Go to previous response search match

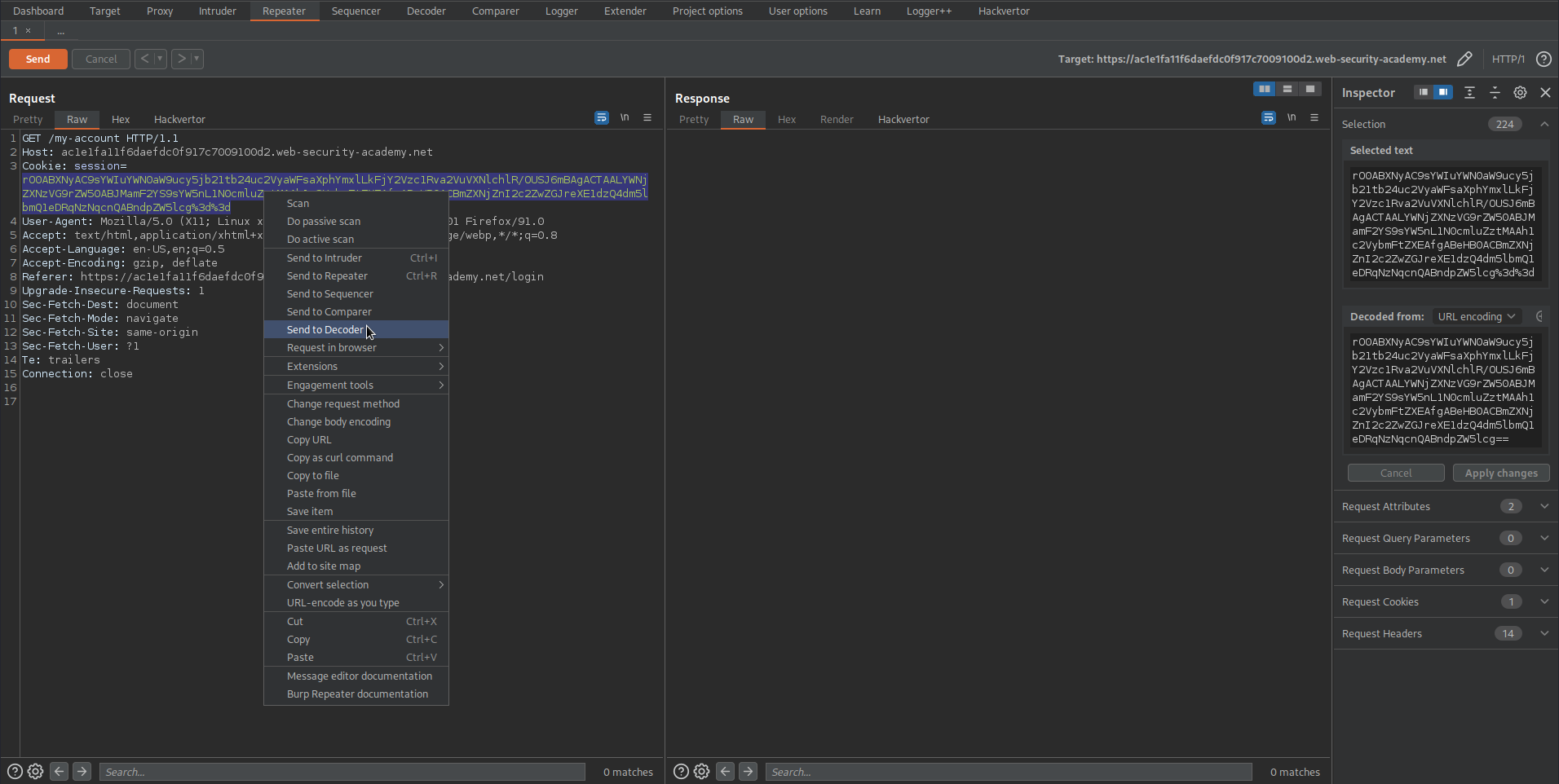725,771
